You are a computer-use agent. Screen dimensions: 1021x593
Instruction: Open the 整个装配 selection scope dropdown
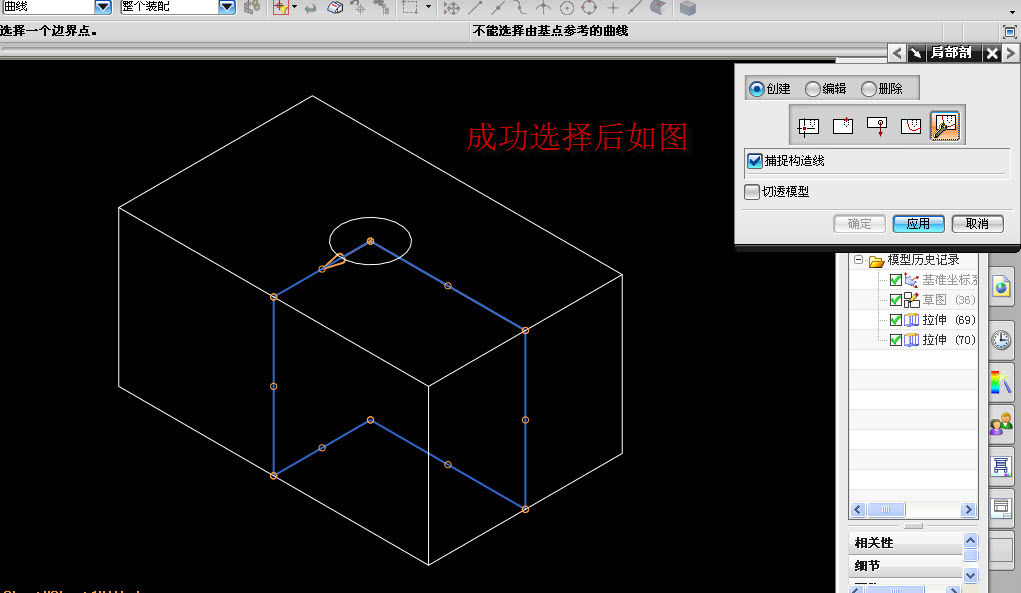click(227, 7)
